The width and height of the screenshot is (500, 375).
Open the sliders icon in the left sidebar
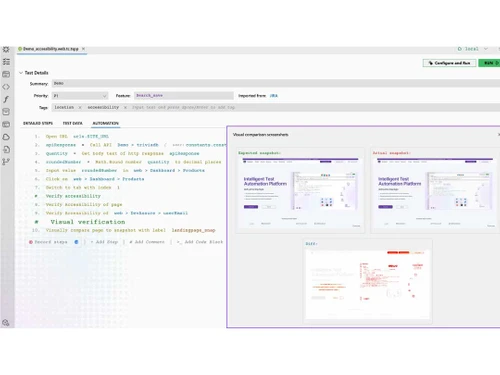pyautogui.click(x=6, y=62)
